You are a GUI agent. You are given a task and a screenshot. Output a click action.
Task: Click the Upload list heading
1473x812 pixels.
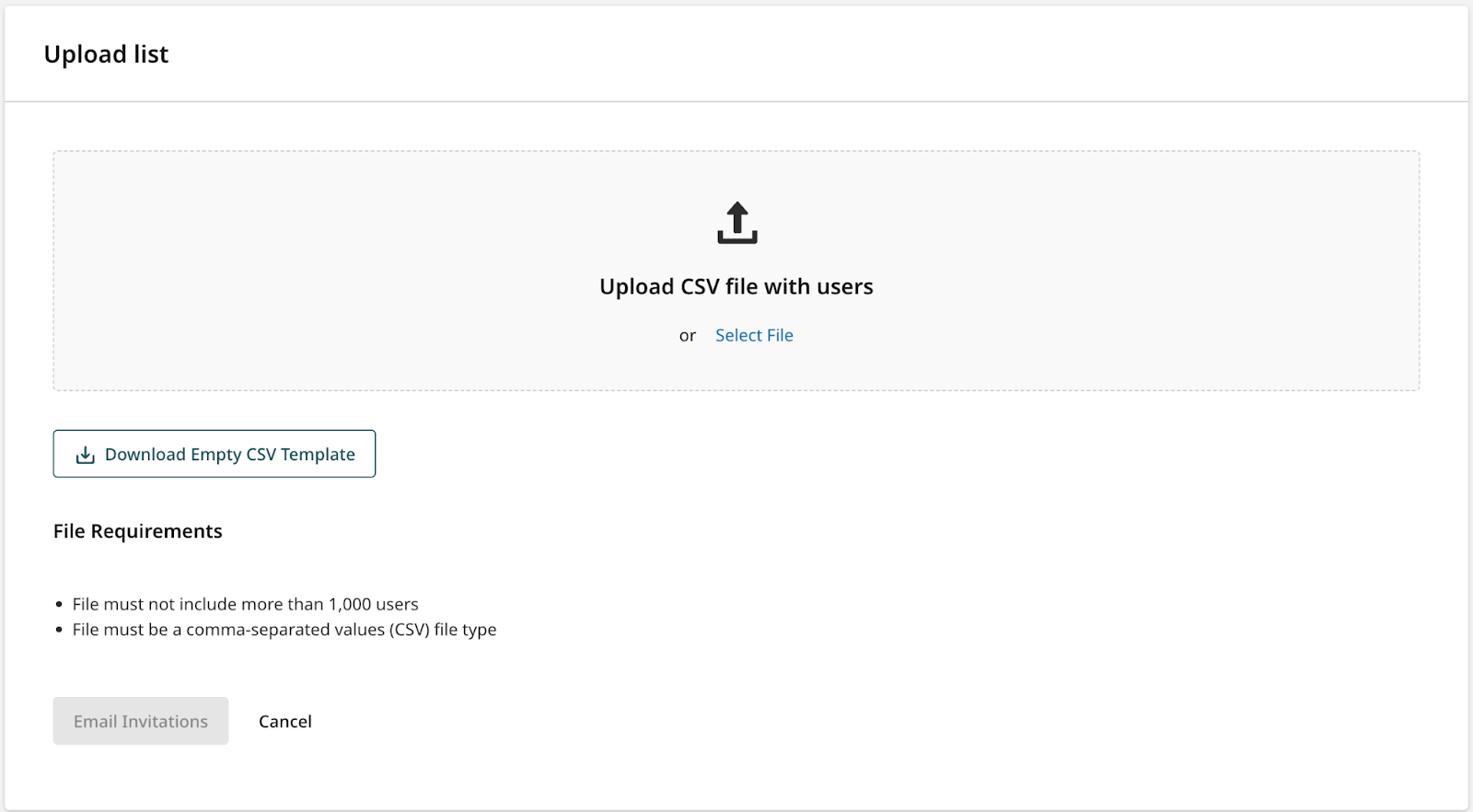click(x=107, y=54)
